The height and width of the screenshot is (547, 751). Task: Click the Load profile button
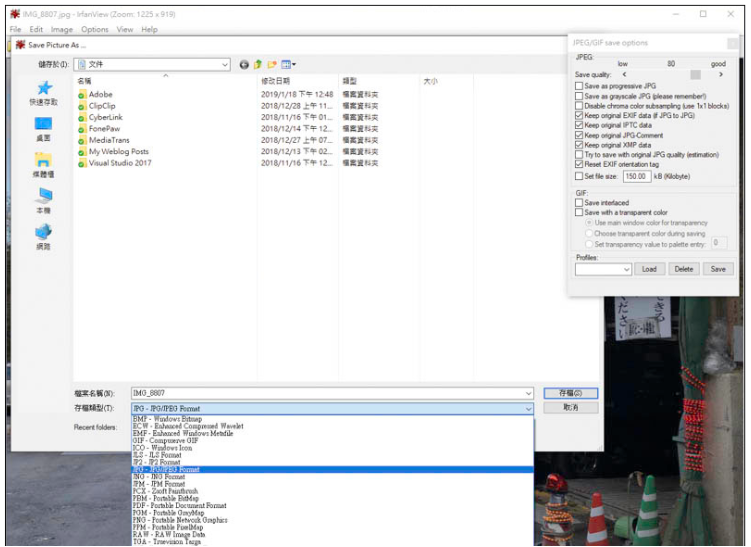point(649,269)
